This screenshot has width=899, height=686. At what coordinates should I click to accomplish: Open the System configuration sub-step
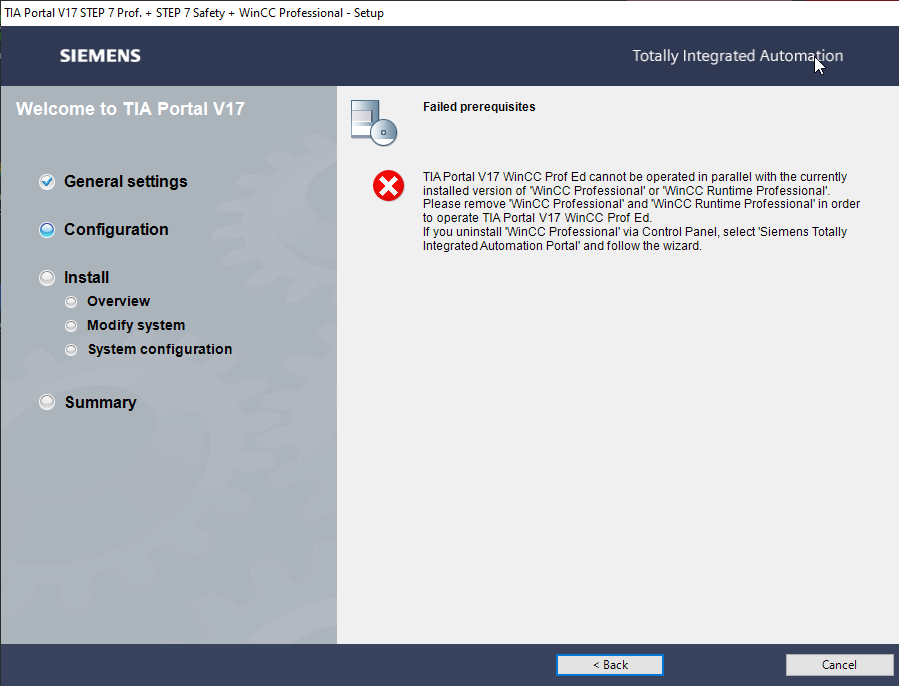coord(159,349)
